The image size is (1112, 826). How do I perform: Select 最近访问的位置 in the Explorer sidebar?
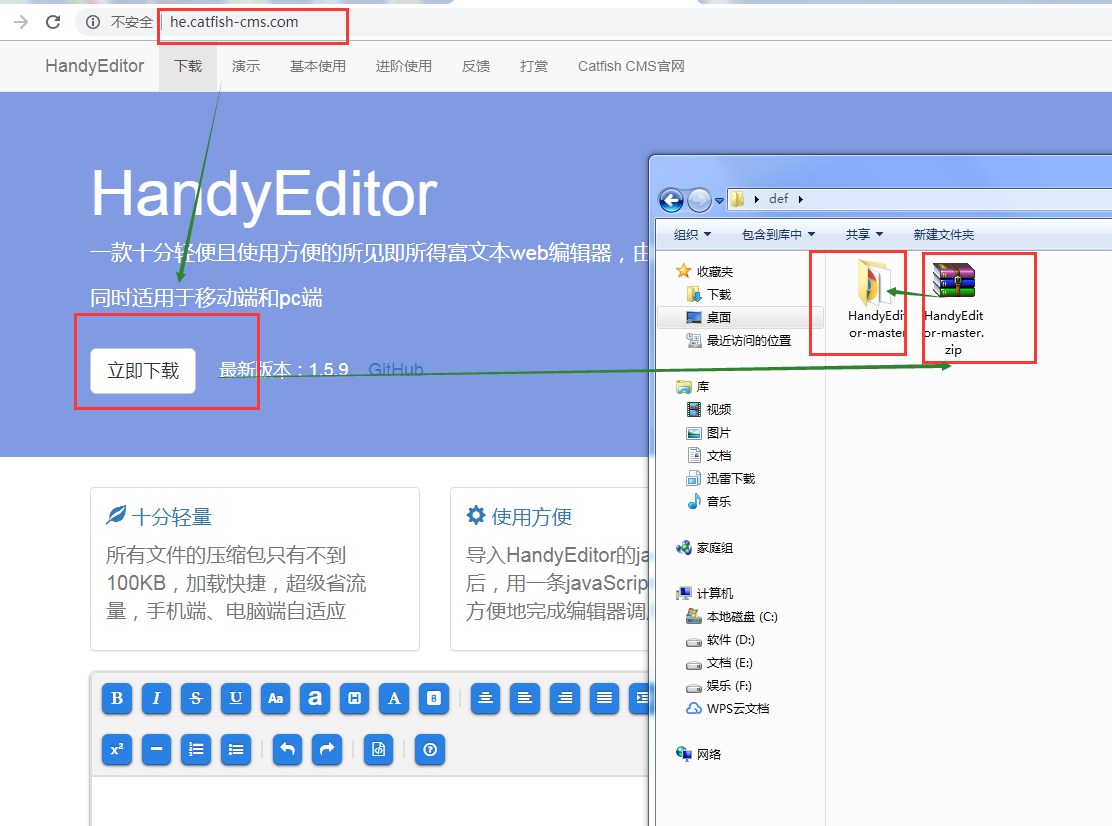pyautogui.click(x=739, y=340)
